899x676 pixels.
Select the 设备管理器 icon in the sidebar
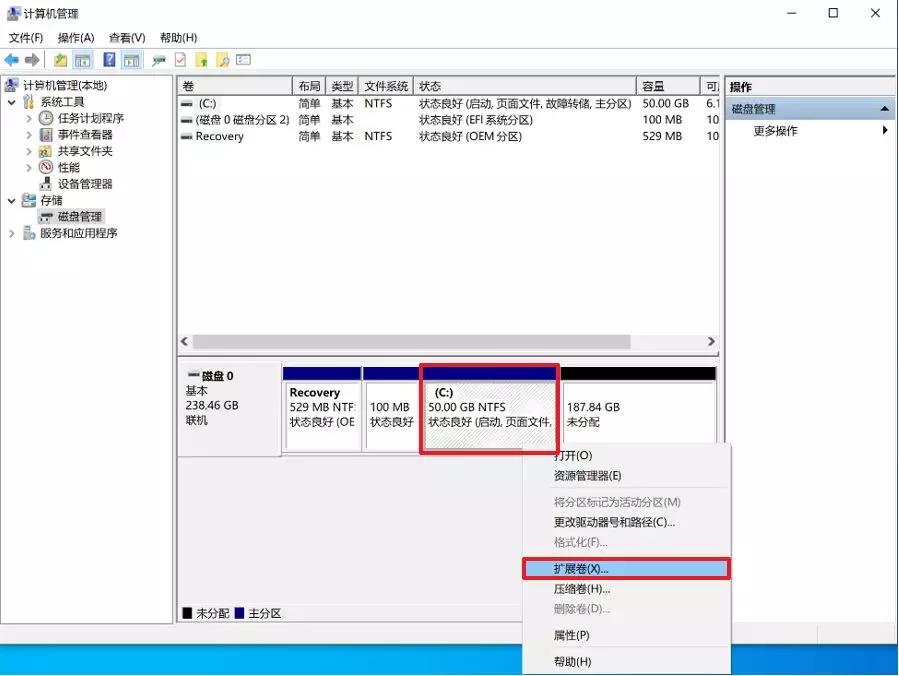click(45, 181)
